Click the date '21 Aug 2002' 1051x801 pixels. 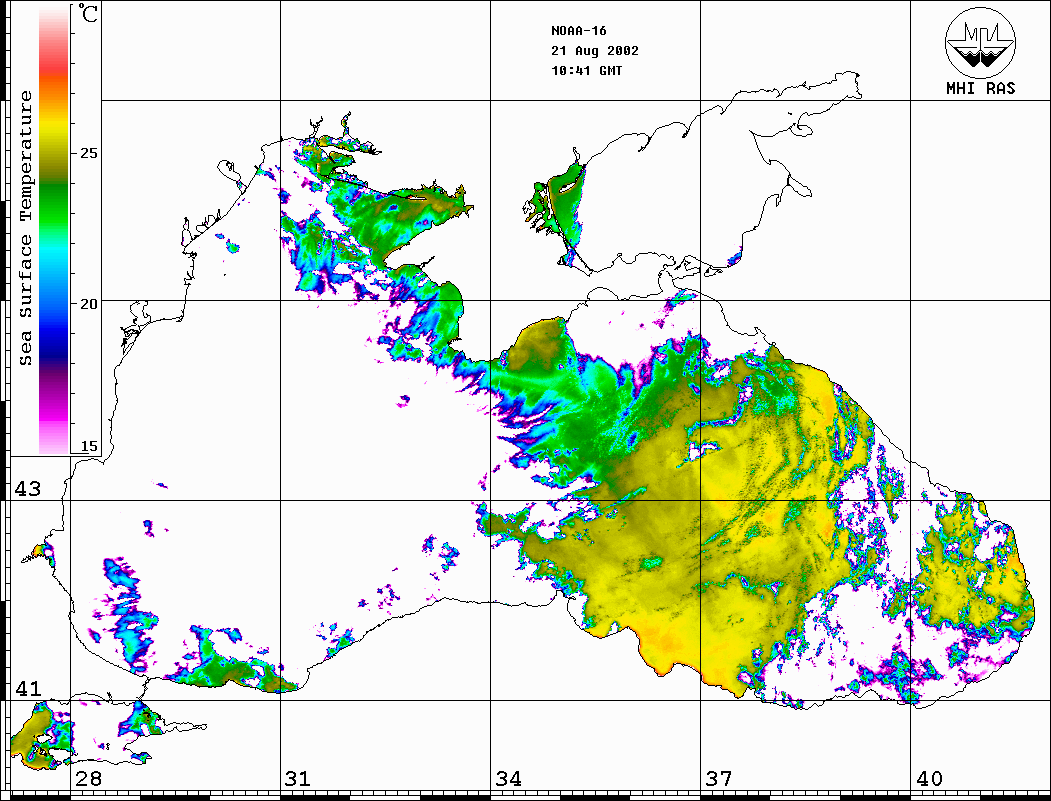tap(595, 51)
